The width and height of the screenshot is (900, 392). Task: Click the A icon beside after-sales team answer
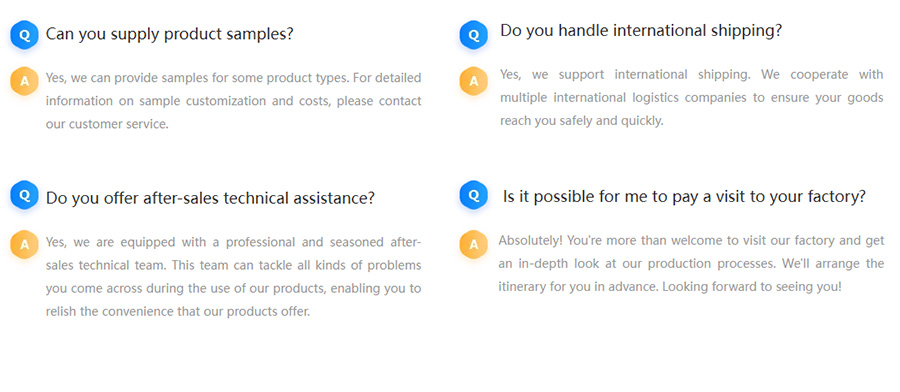click(x=24, y=244)
